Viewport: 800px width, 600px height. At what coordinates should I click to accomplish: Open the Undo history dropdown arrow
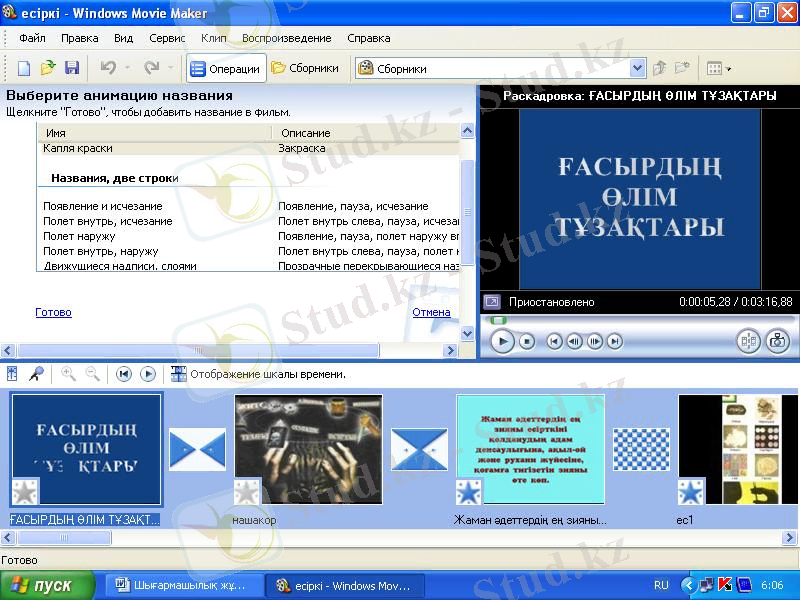[125, 69]
